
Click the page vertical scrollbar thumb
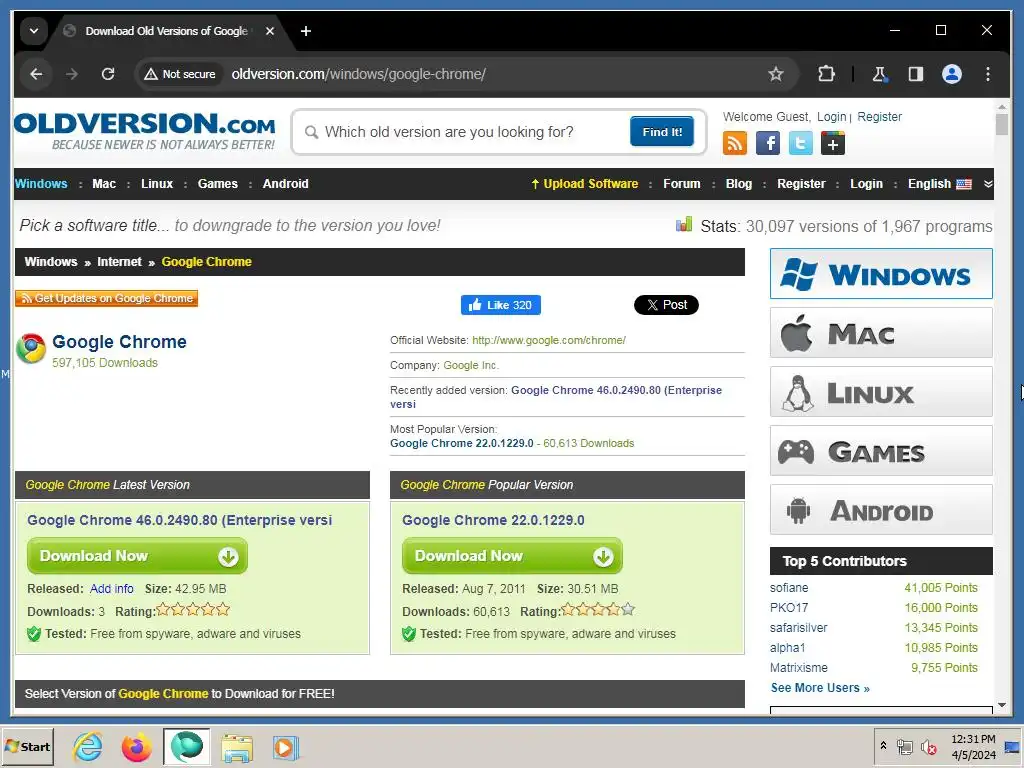1002,124
